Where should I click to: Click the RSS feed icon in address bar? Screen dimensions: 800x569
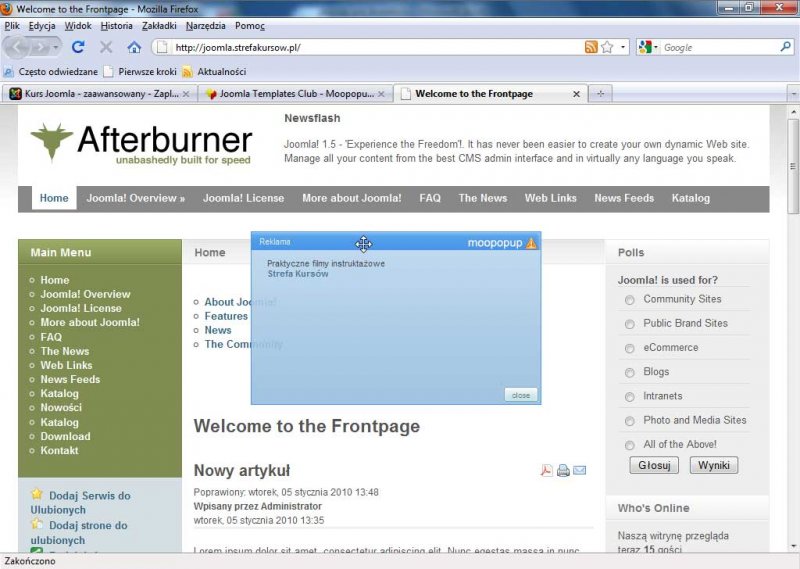click(591, 47)
